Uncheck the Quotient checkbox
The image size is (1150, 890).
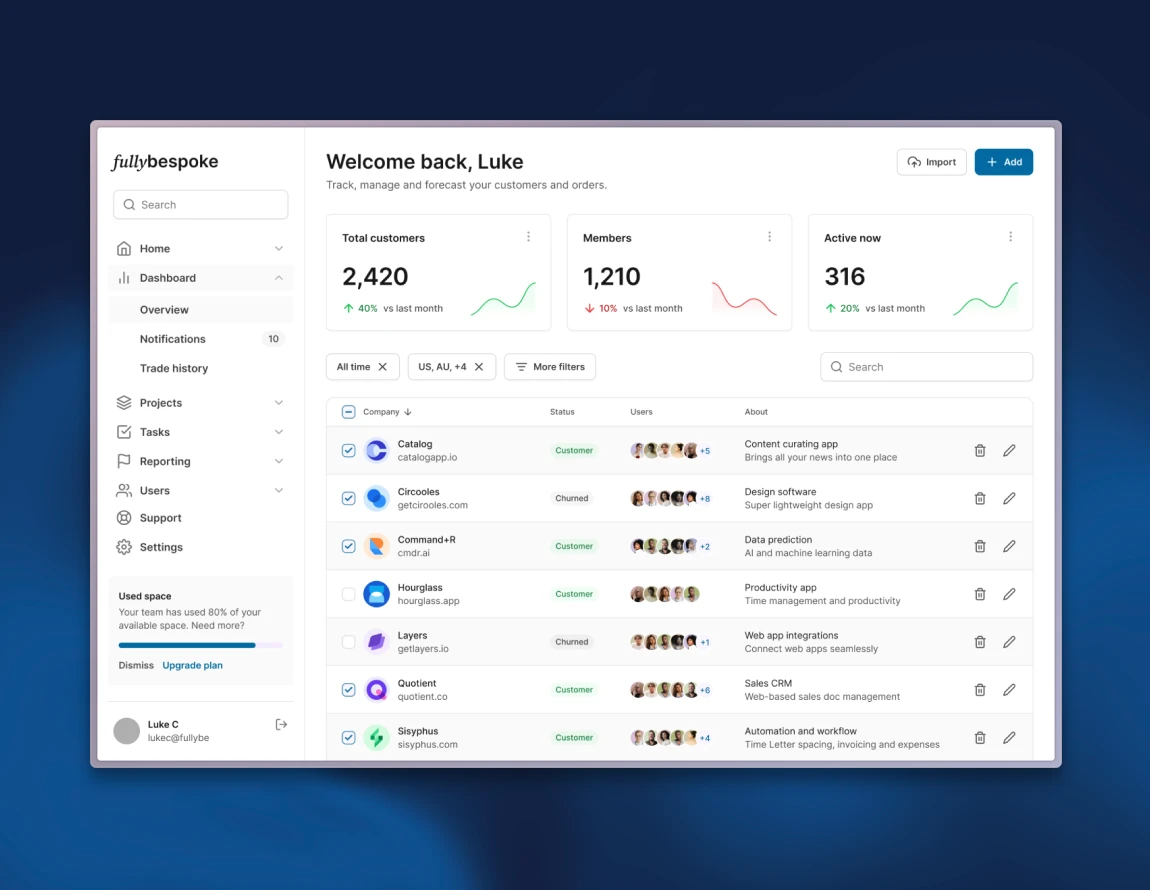pos(348,690)
